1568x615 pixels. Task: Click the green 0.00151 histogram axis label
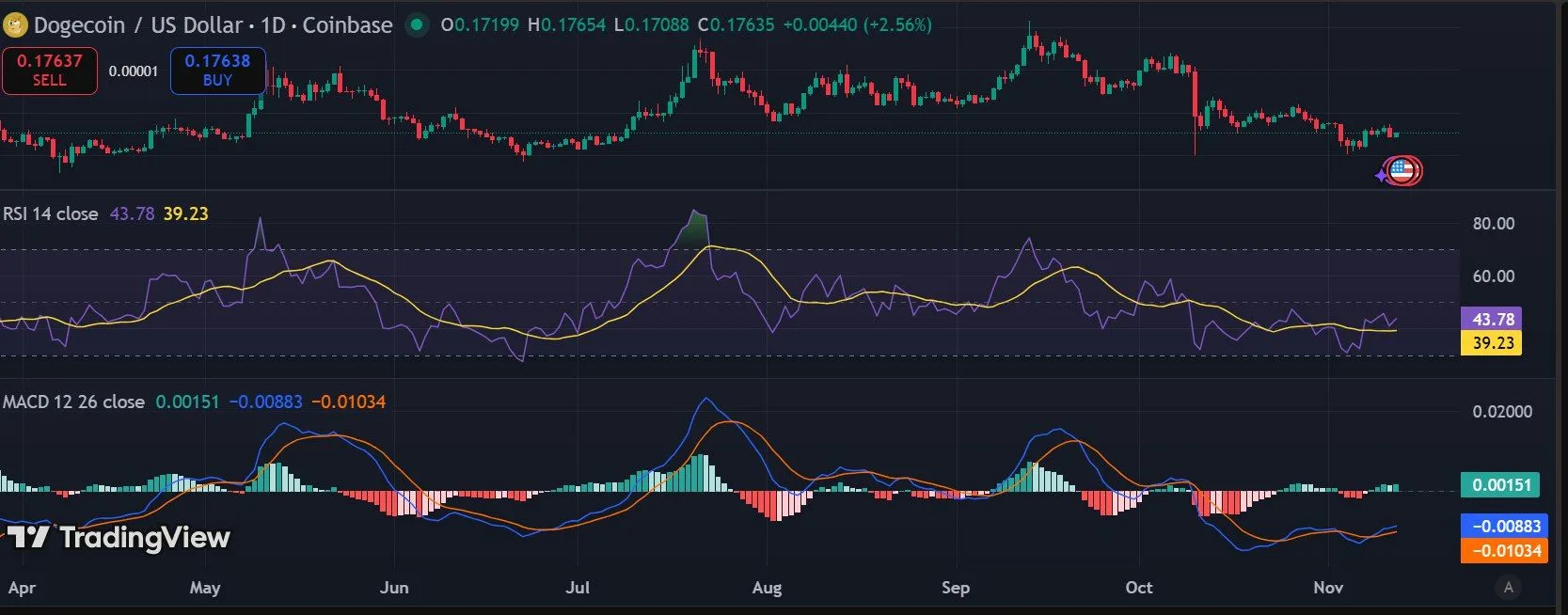[1500, 485]
